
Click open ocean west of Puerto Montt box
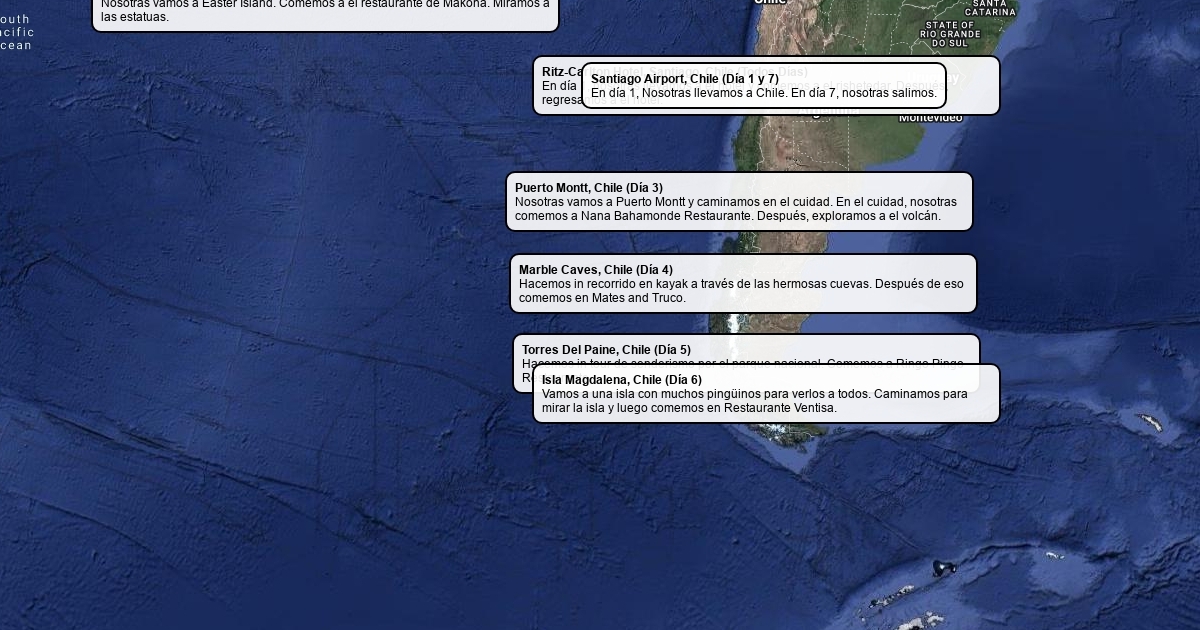[x=300, y=200]
